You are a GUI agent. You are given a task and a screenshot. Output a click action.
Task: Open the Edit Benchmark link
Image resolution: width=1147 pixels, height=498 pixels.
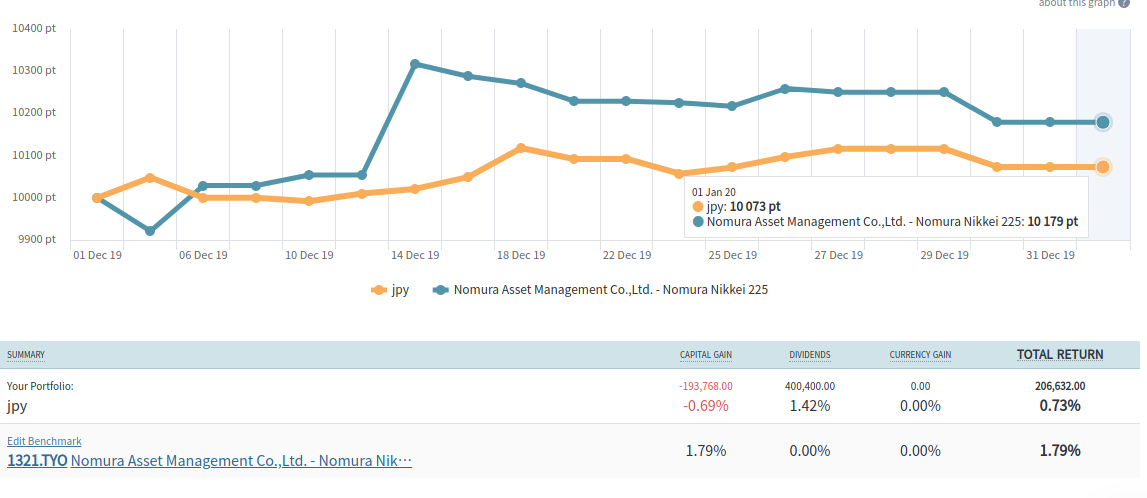tap(44, 441)
